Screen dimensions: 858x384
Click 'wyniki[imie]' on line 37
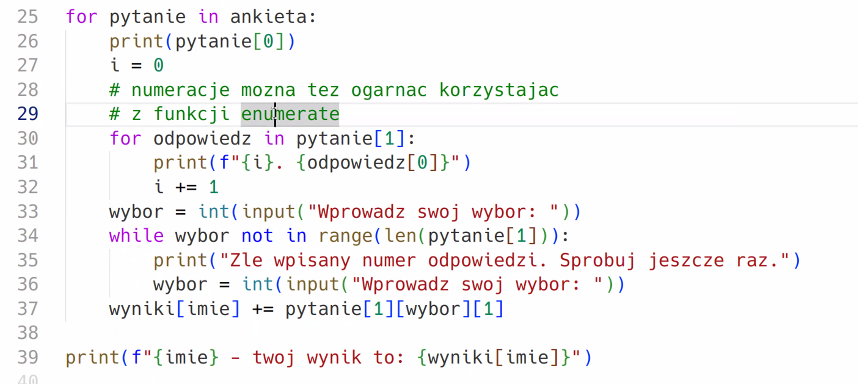click(x=175, y=310)
